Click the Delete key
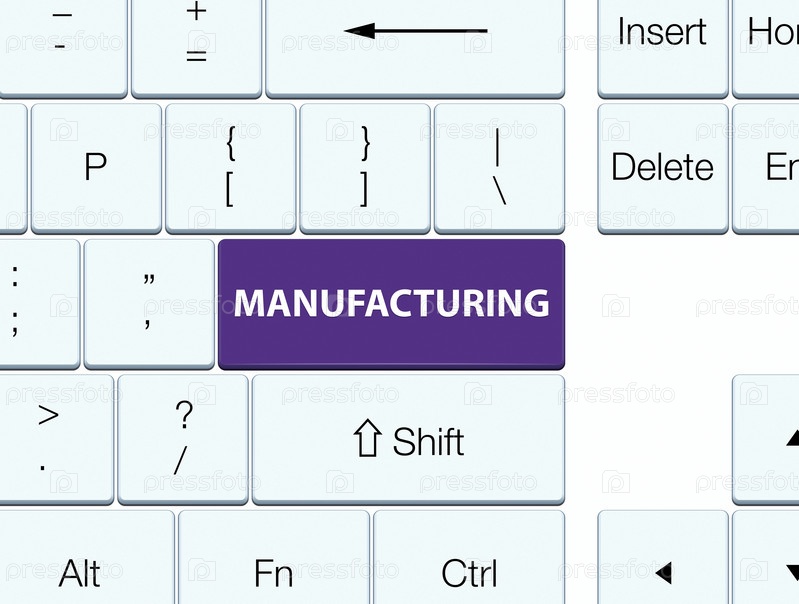The image size is (799, 604). (663, 167)
